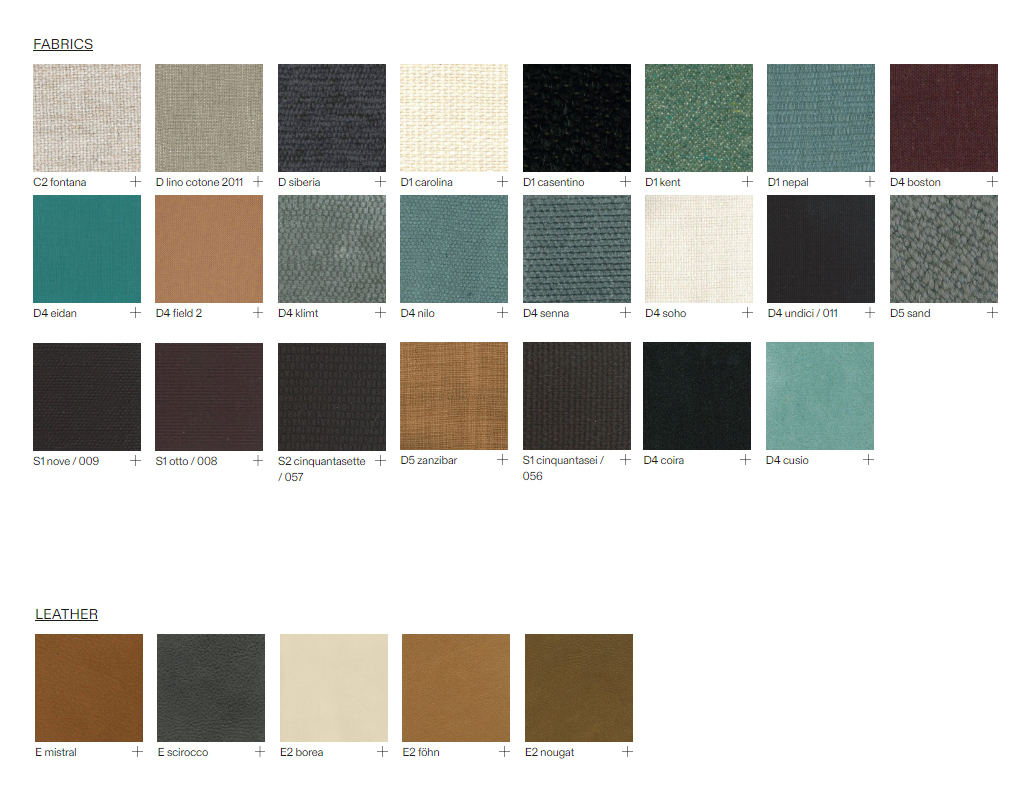Select the D4 eidan teal swatch

click(87, 249)
